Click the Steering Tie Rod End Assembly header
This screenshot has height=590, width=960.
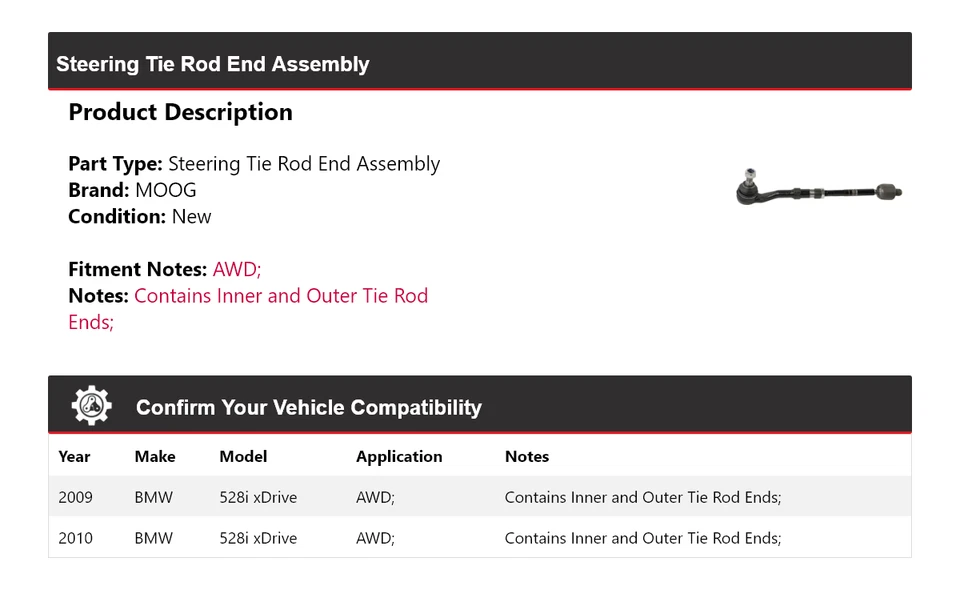(x=213, y=64)
